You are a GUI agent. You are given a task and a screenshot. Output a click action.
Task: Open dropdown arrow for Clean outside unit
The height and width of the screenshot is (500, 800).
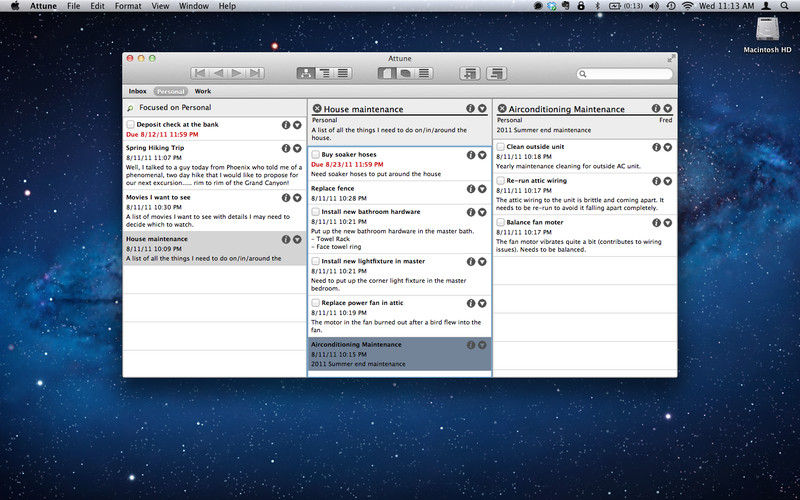(667, 147)
